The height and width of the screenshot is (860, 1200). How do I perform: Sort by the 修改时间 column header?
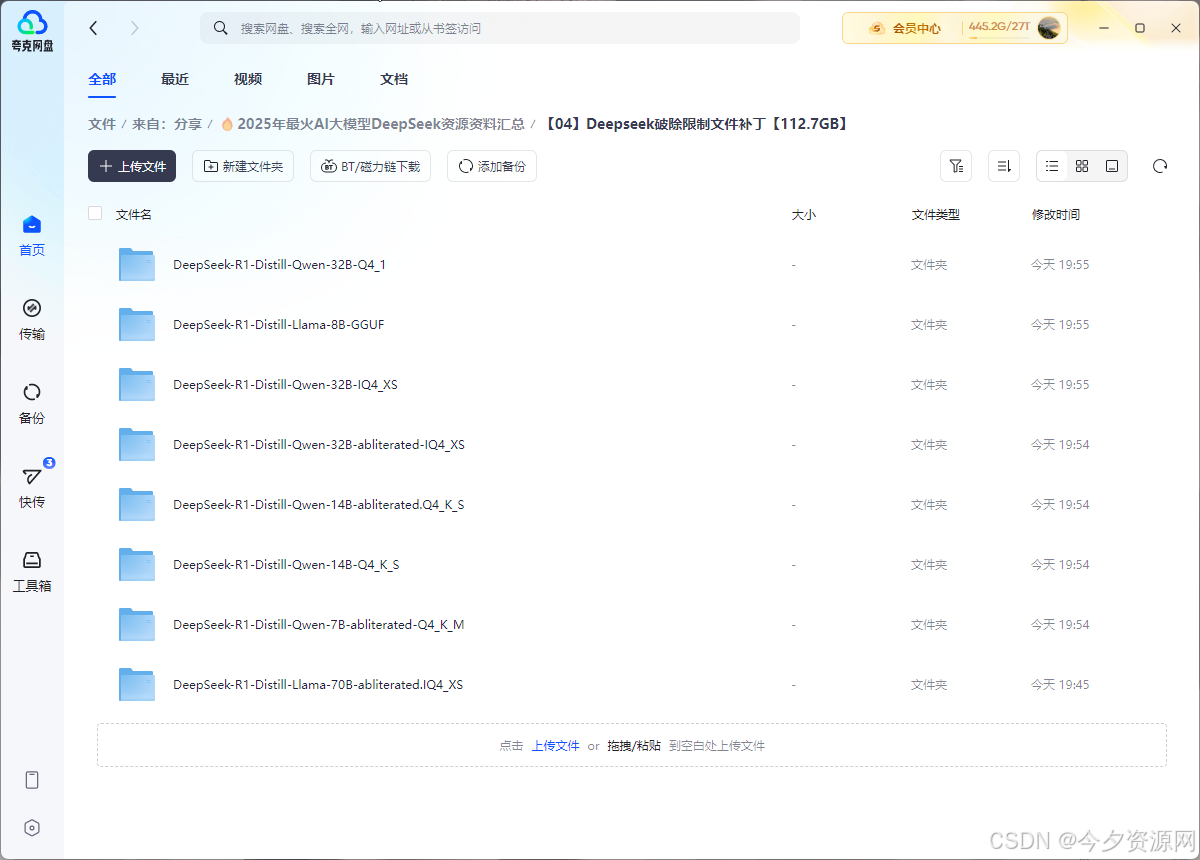click(x=1056, y=214)
